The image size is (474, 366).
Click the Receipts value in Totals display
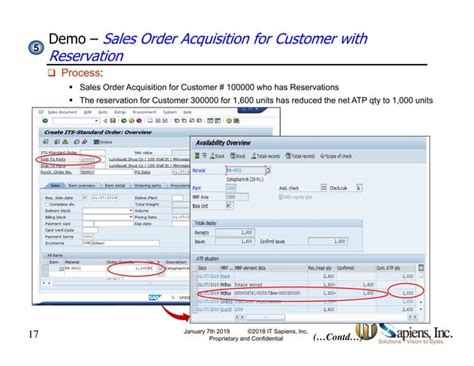235,232
